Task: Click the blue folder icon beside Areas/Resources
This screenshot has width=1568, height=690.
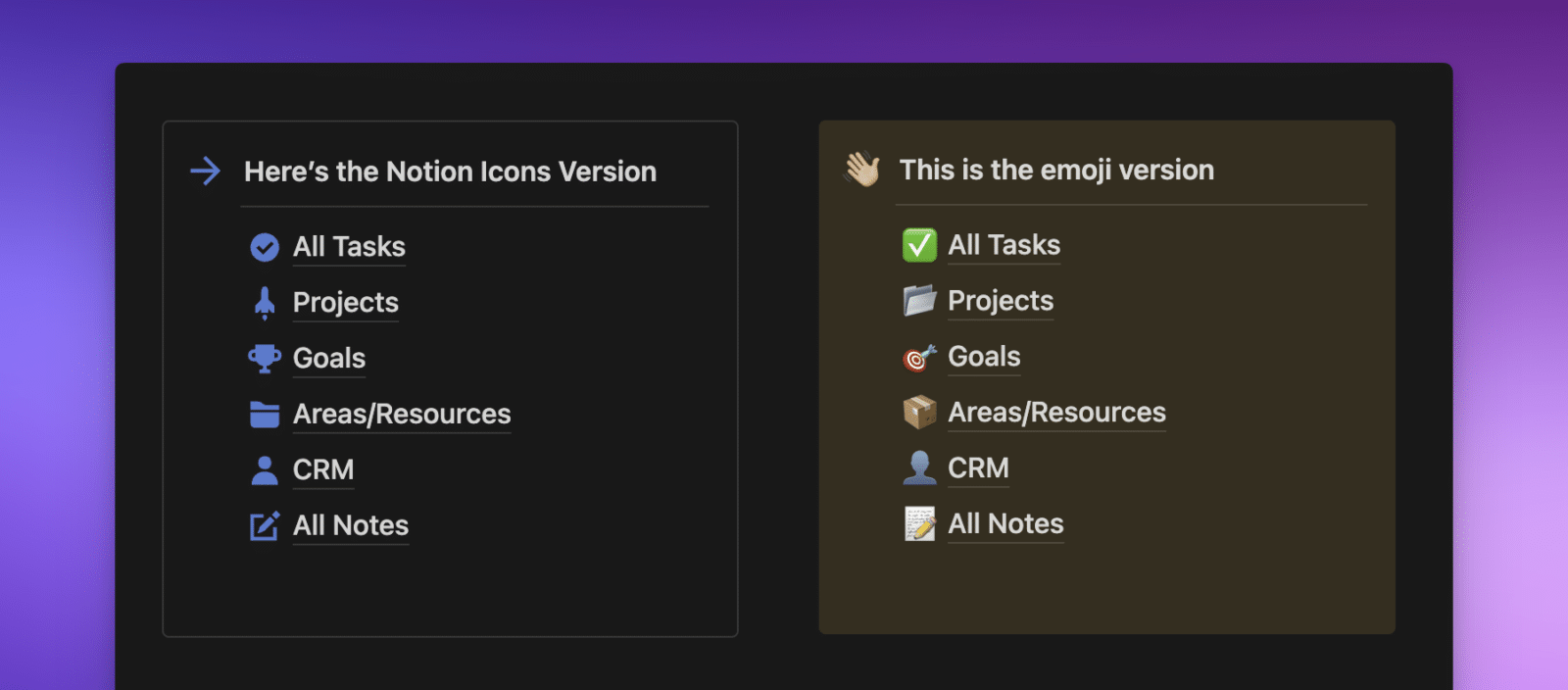Action: [x=265, y=415]
